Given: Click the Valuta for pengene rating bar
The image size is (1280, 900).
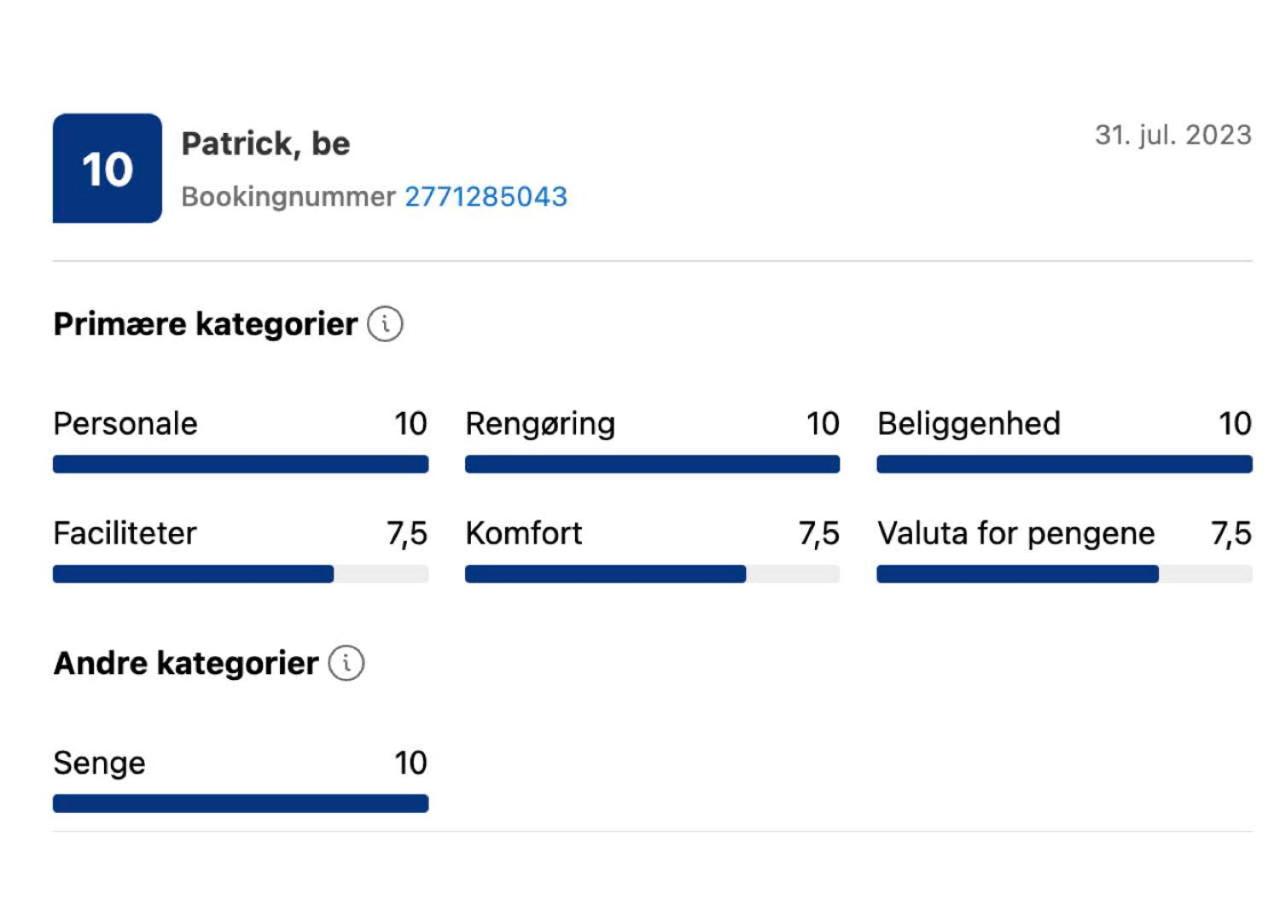Looking at the screenshot, I should (x=1064, y=574).
